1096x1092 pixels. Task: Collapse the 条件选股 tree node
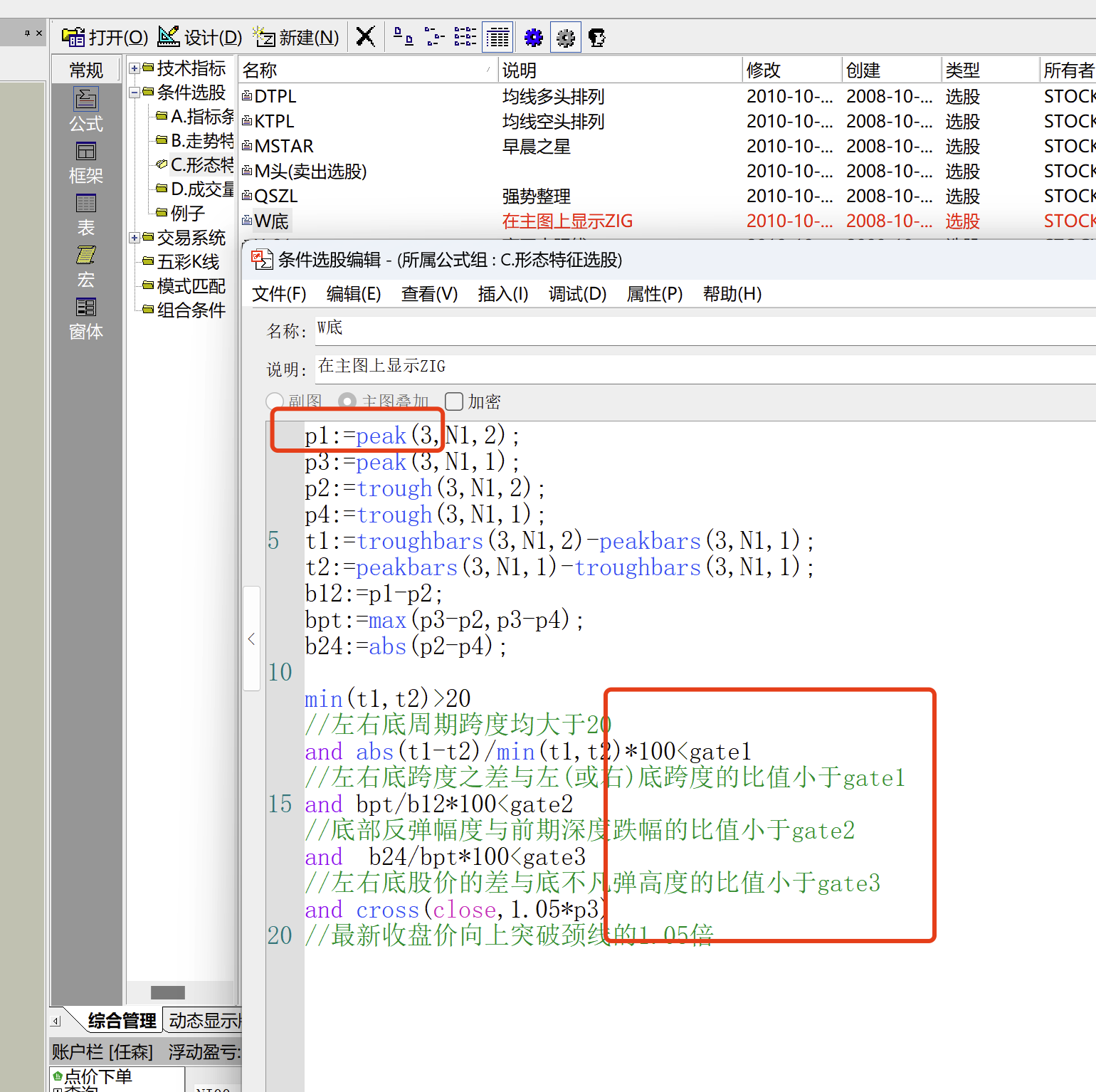coord(134,93)
